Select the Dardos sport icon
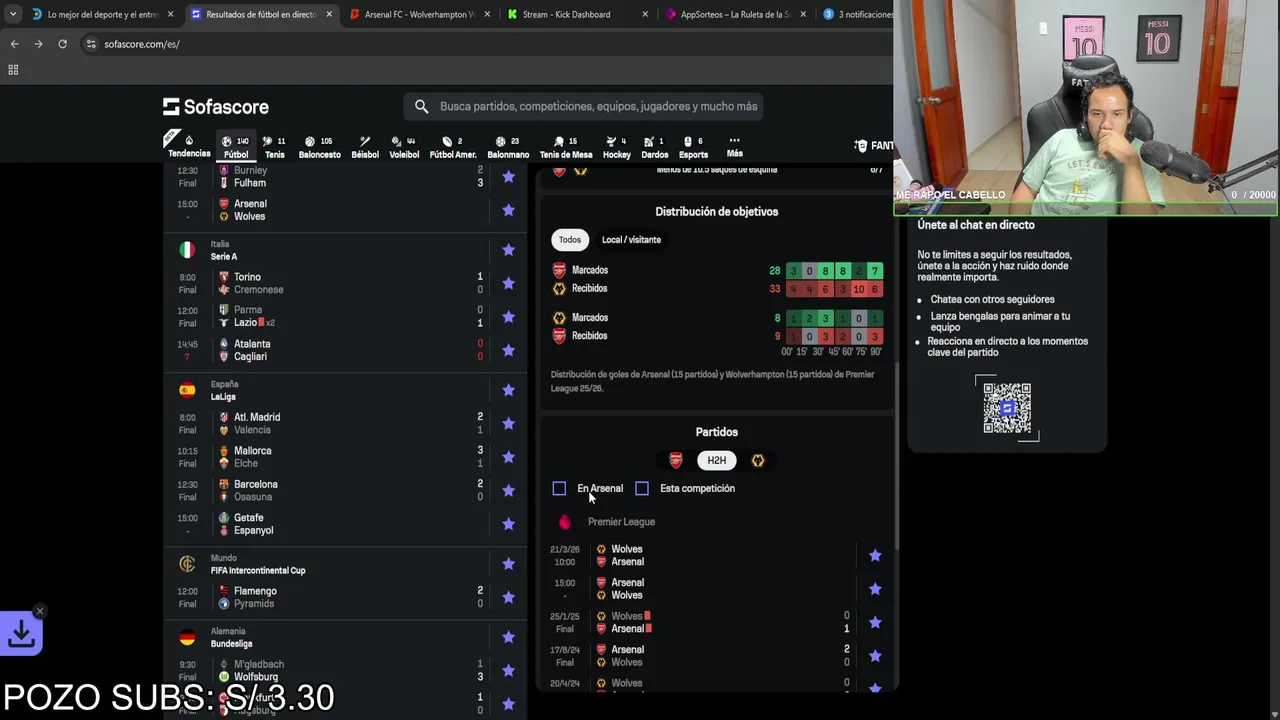 point(649,141)
